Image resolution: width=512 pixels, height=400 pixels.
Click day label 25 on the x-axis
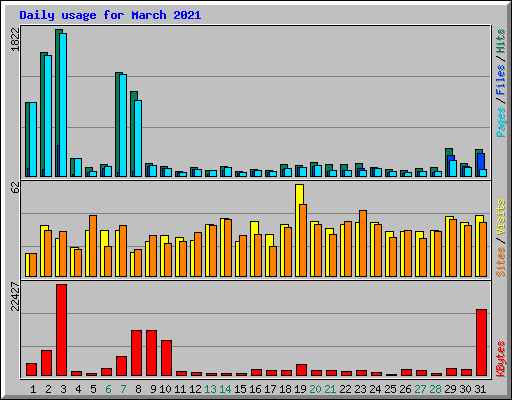(x=390, y=389)
